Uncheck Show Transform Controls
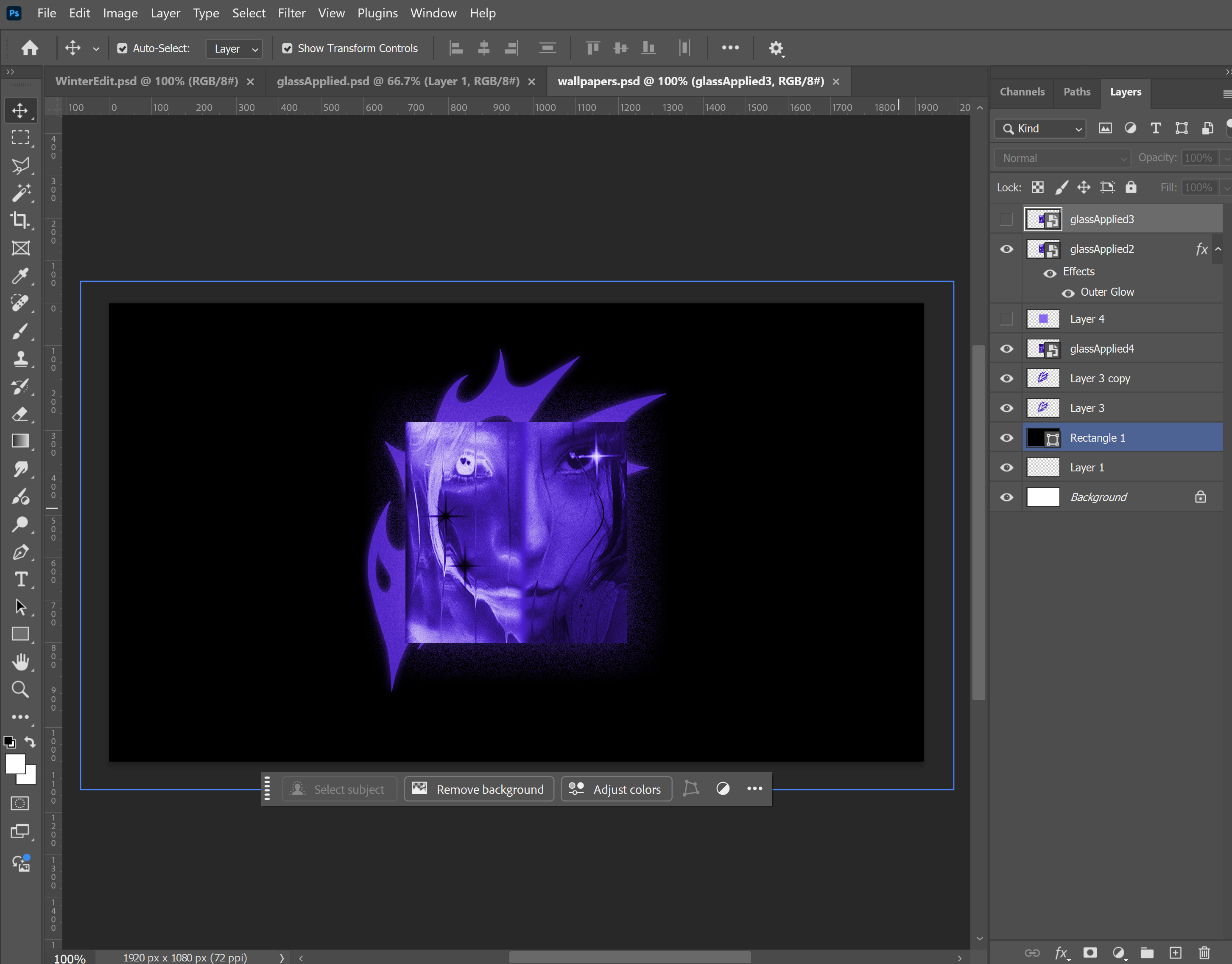 coord(288,48)
